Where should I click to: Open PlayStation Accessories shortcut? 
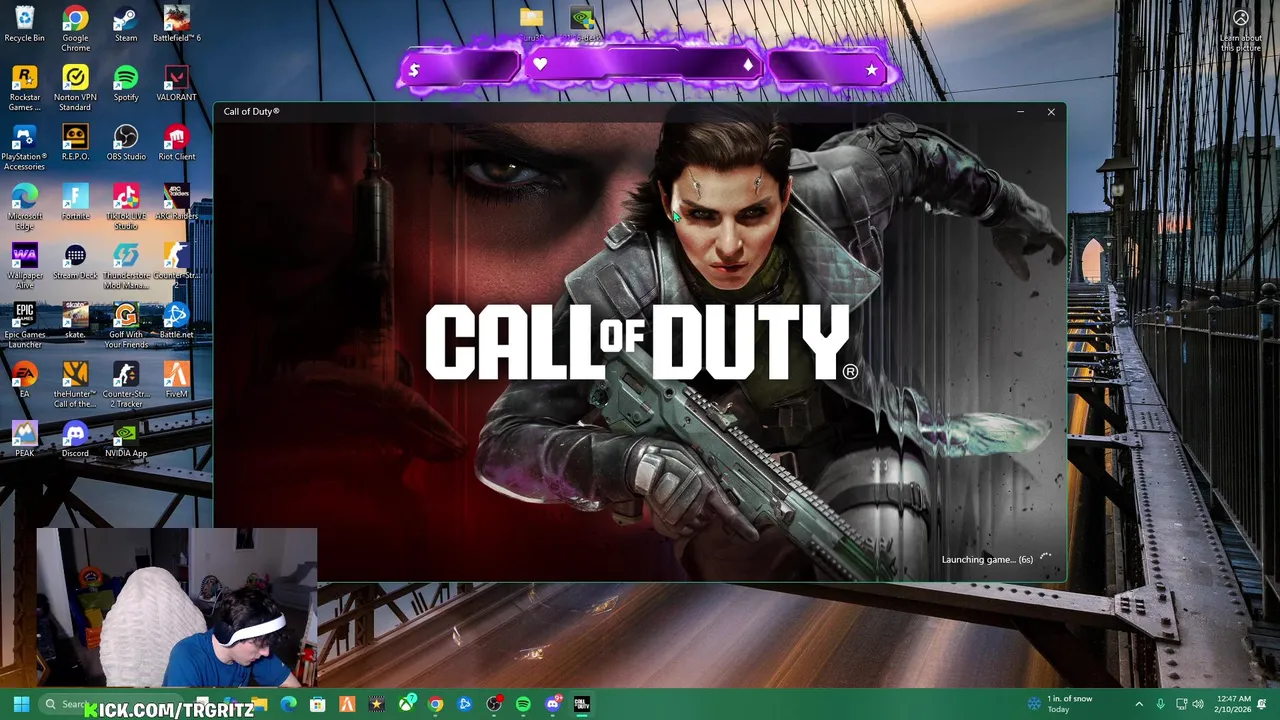(25, 148)
